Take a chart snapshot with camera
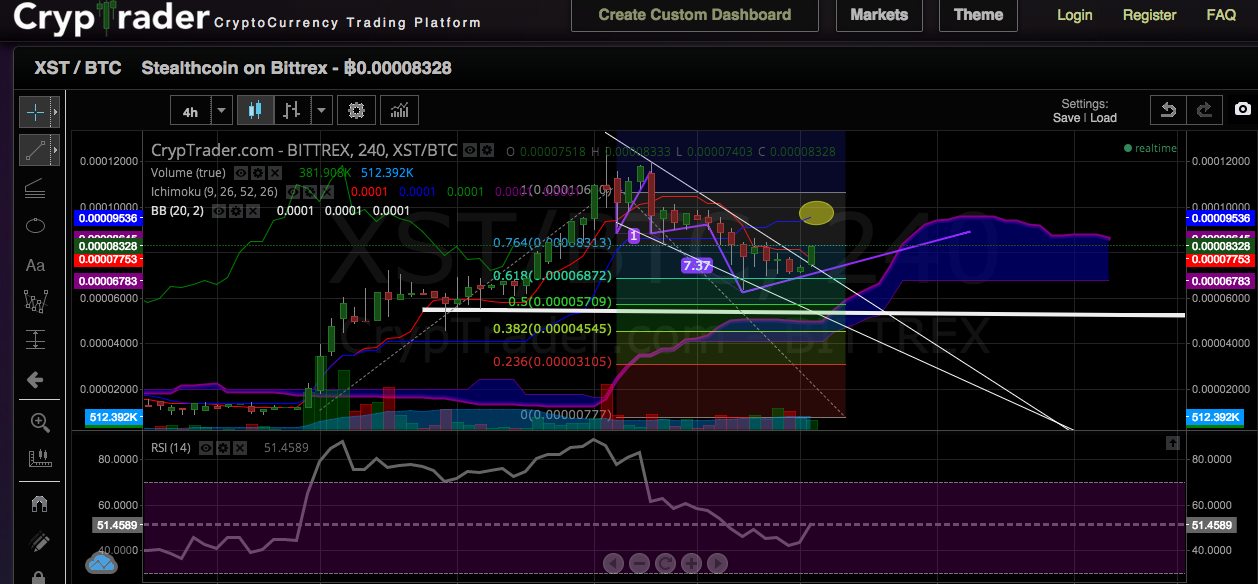 click(1242, 109)
